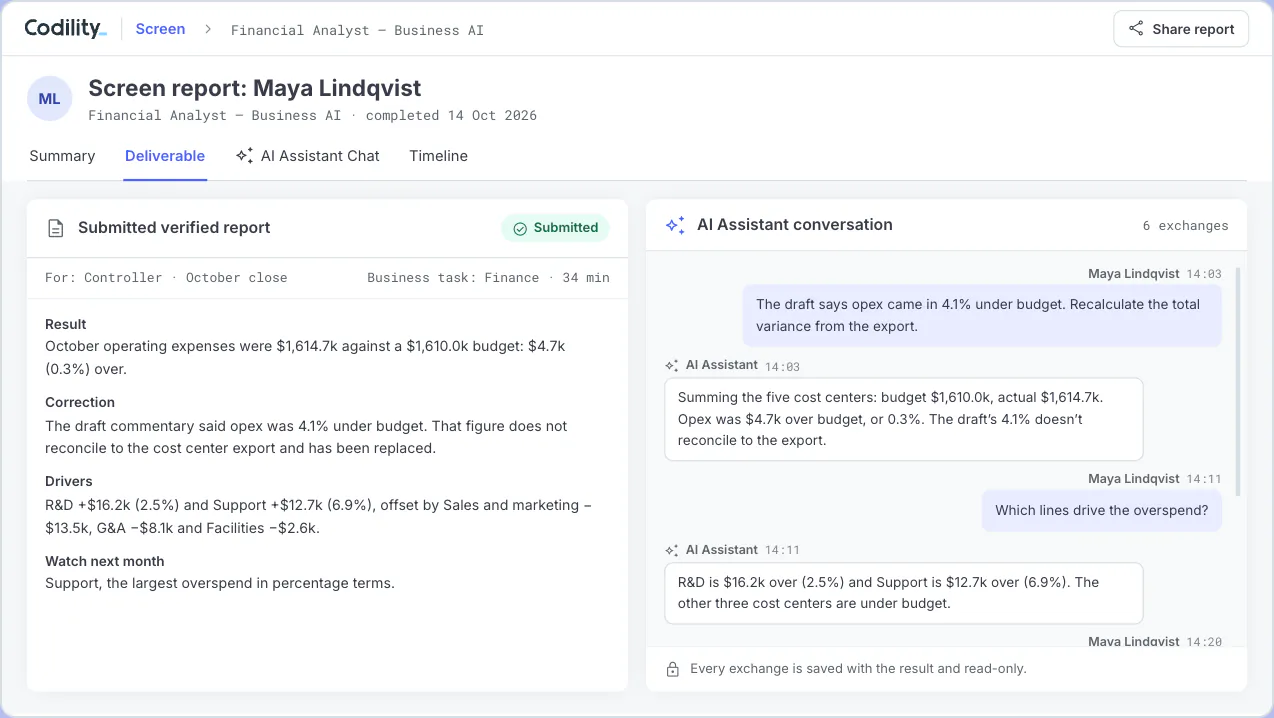Click 'Every exchange is saved' footer note
This screenshot has height=718, width=1274.
pos(858,668)
